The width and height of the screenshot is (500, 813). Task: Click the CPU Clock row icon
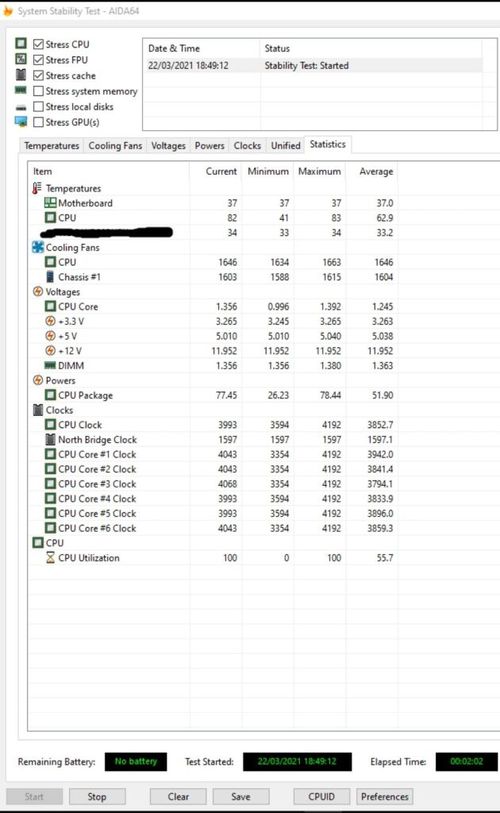[x=50, y=425]
